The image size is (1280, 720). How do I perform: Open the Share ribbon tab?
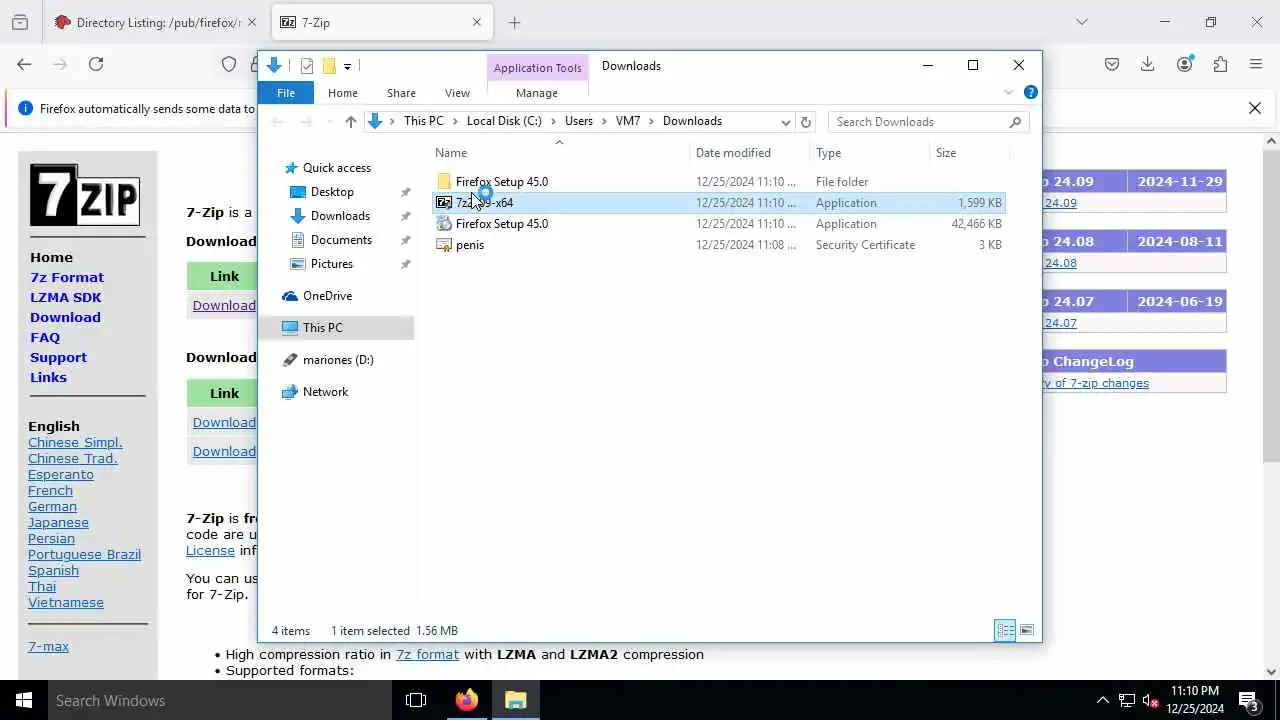point(401,93)
